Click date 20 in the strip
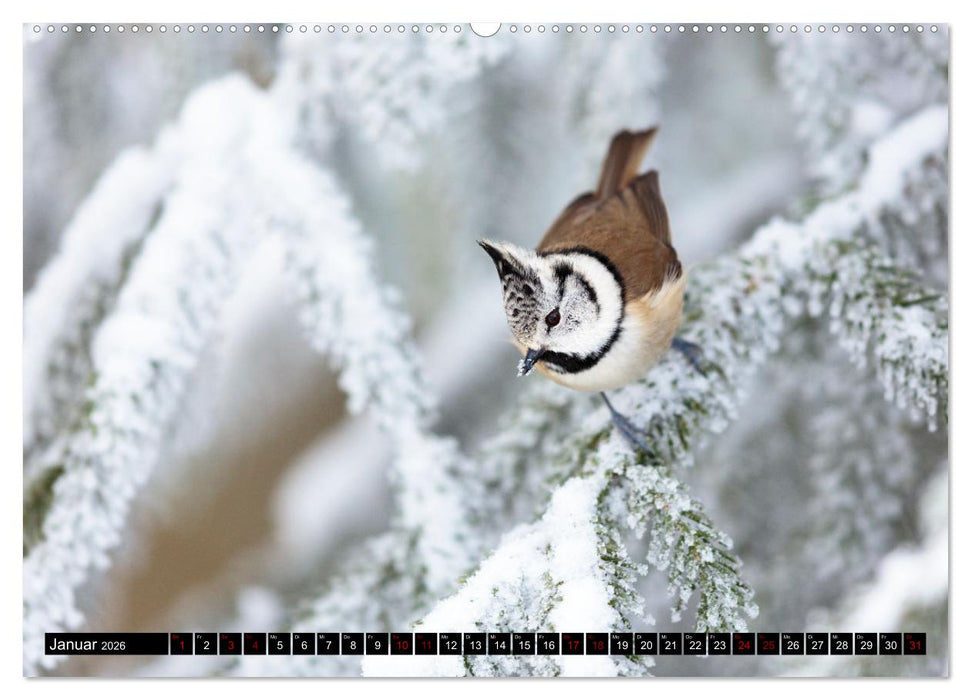Viewport: 971px width, 700px height. [647, 647]
